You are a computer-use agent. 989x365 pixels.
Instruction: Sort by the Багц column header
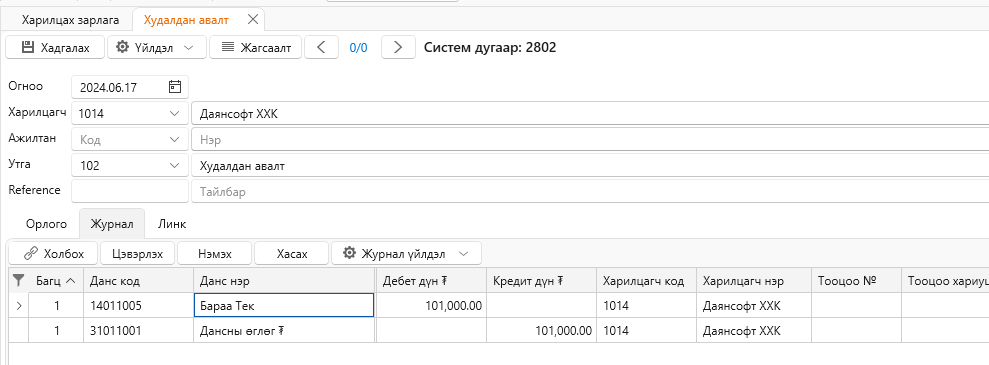(56, 280)
